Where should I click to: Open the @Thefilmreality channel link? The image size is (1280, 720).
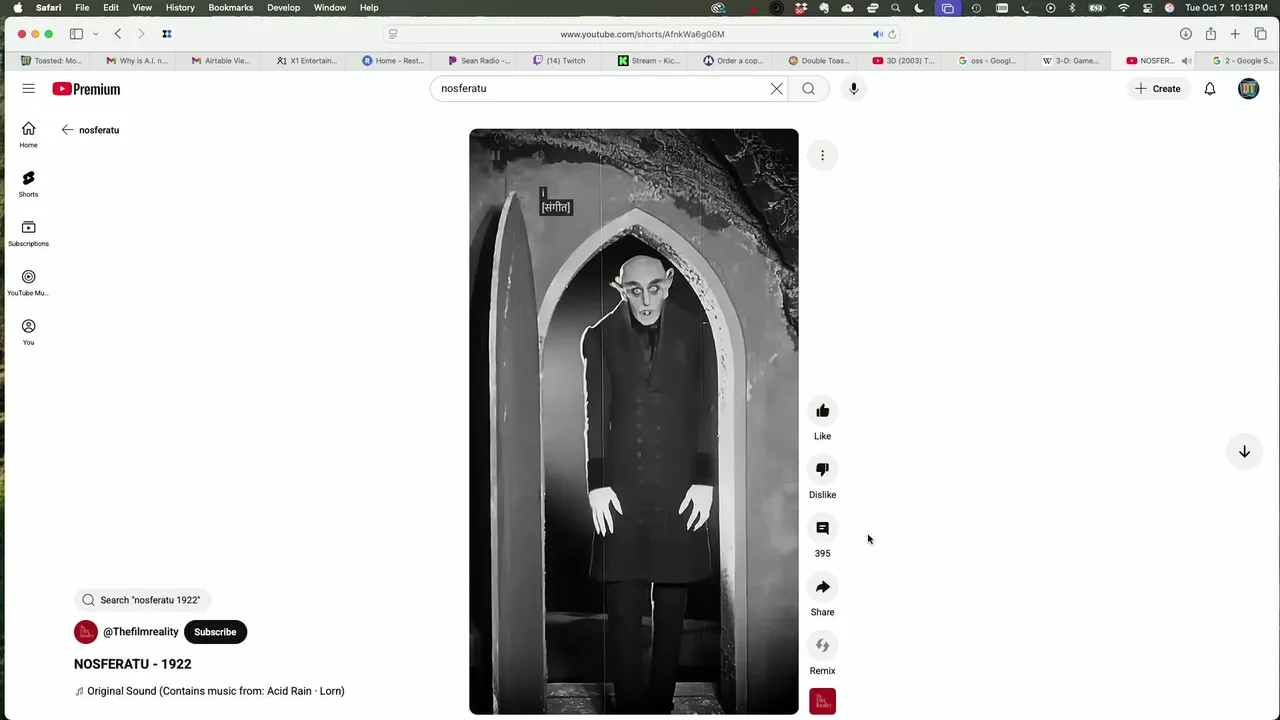pos(141,632)
